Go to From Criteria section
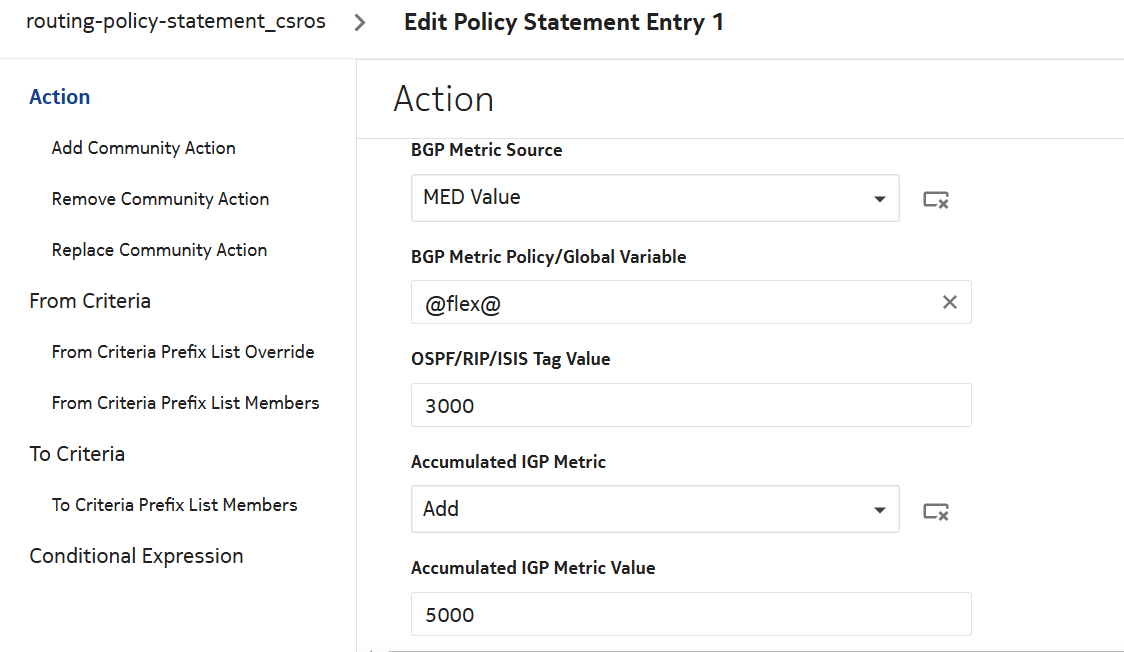1124x652 pixels. pyautogui.click(x=90, y=301)
